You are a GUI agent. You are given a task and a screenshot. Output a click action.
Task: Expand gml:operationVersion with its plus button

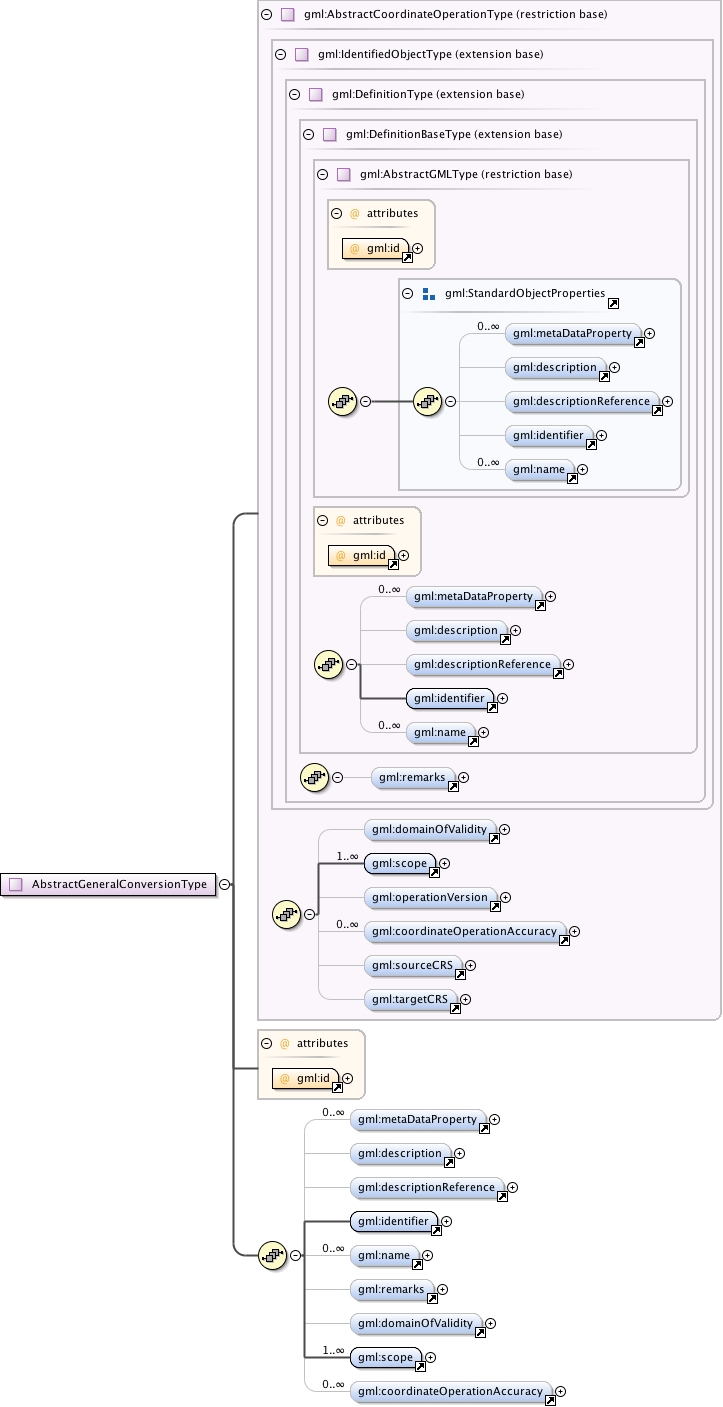coord(506,898)
